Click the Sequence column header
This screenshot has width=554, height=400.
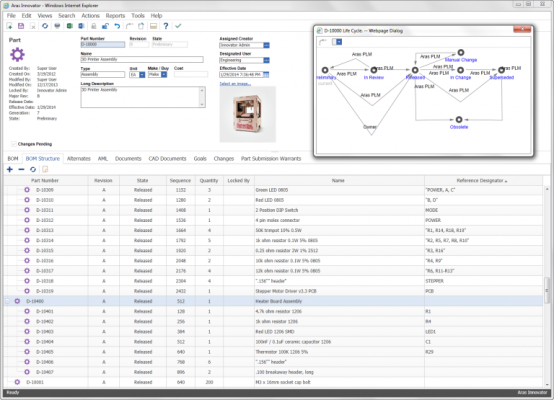180,181
